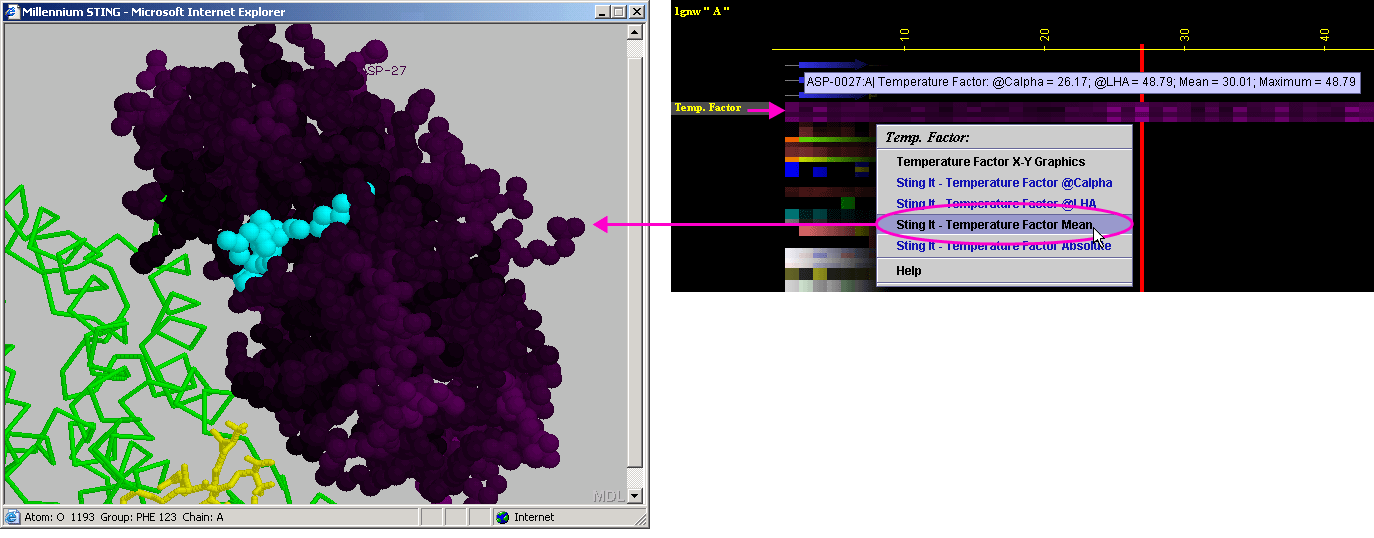The height and width of the screenshot is (538, 1374).
Task: Close the Millennium STING window
Action: (636, 12)
